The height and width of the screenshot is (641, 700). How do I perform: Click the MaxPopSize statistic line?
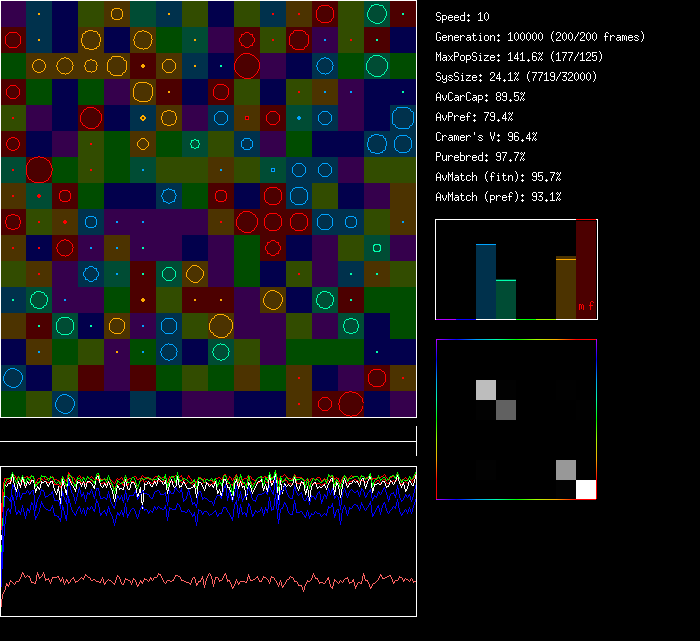[519, 57]
